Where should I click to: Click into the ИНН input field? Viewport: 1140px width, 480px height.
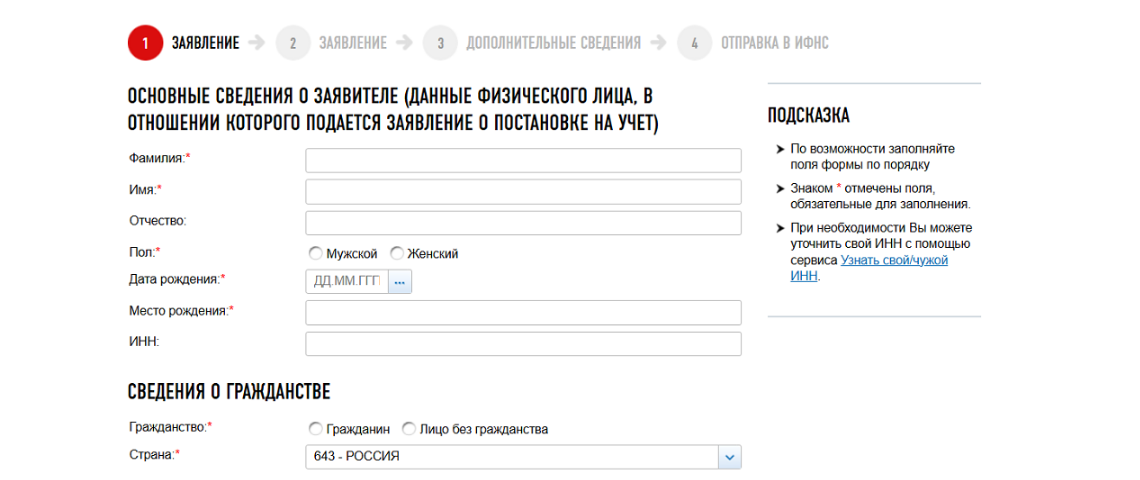523,344
